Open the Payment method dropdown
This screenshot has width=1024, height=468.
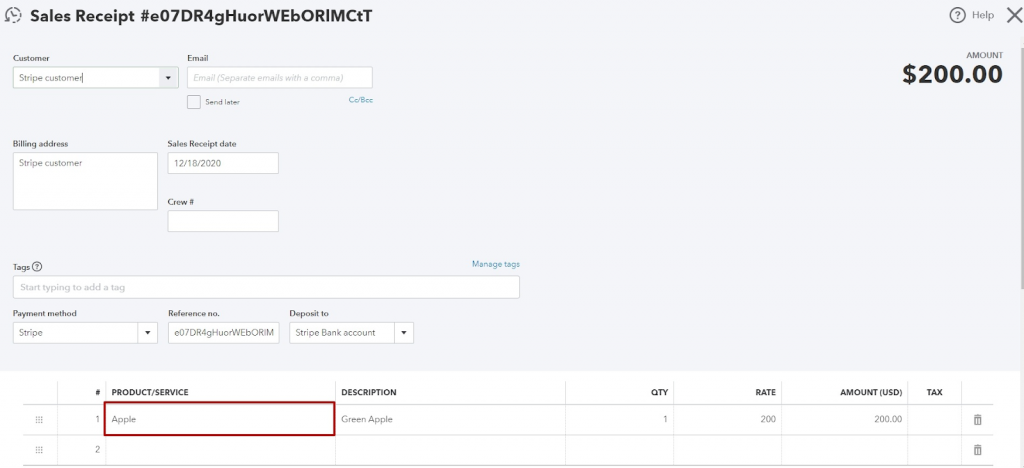point(148,333)
